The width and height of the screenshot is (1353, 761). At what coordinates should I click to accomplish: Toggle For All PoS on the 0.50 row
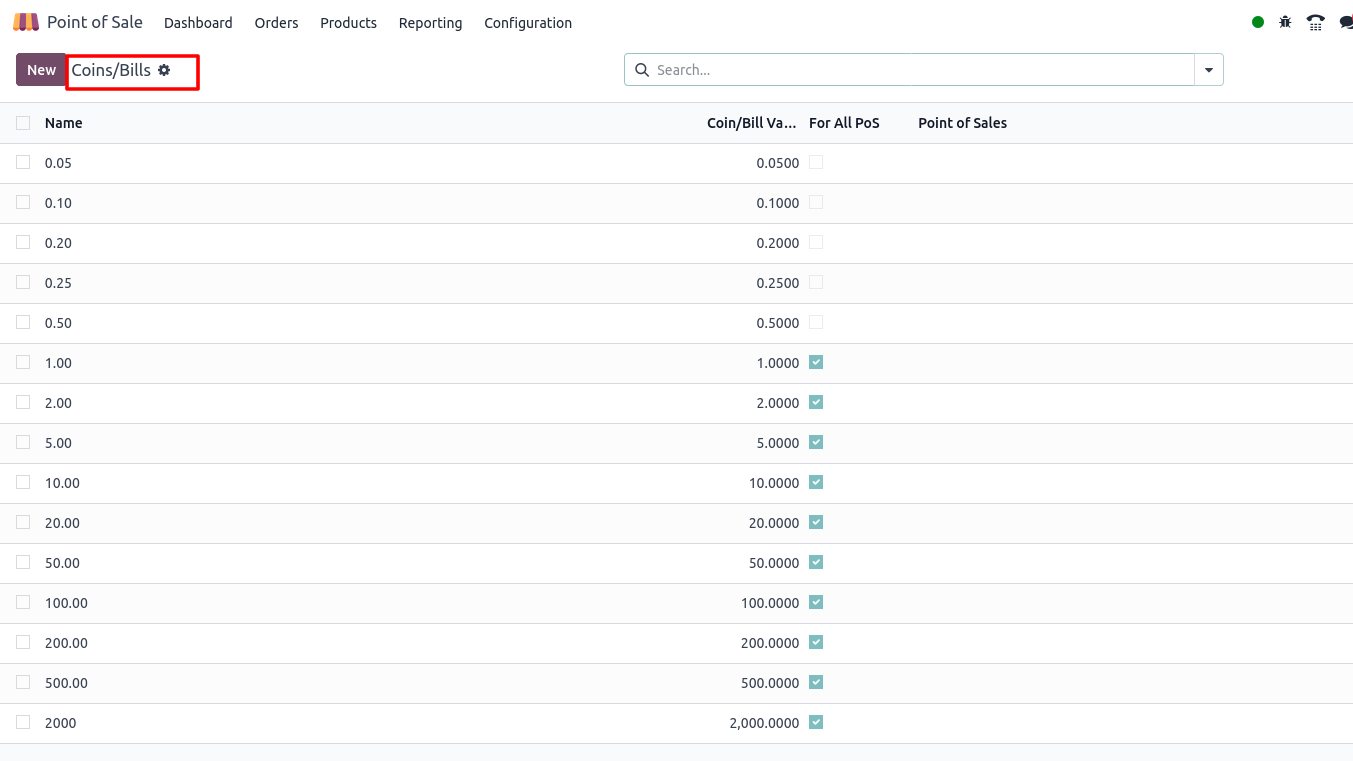coord(816,322)
